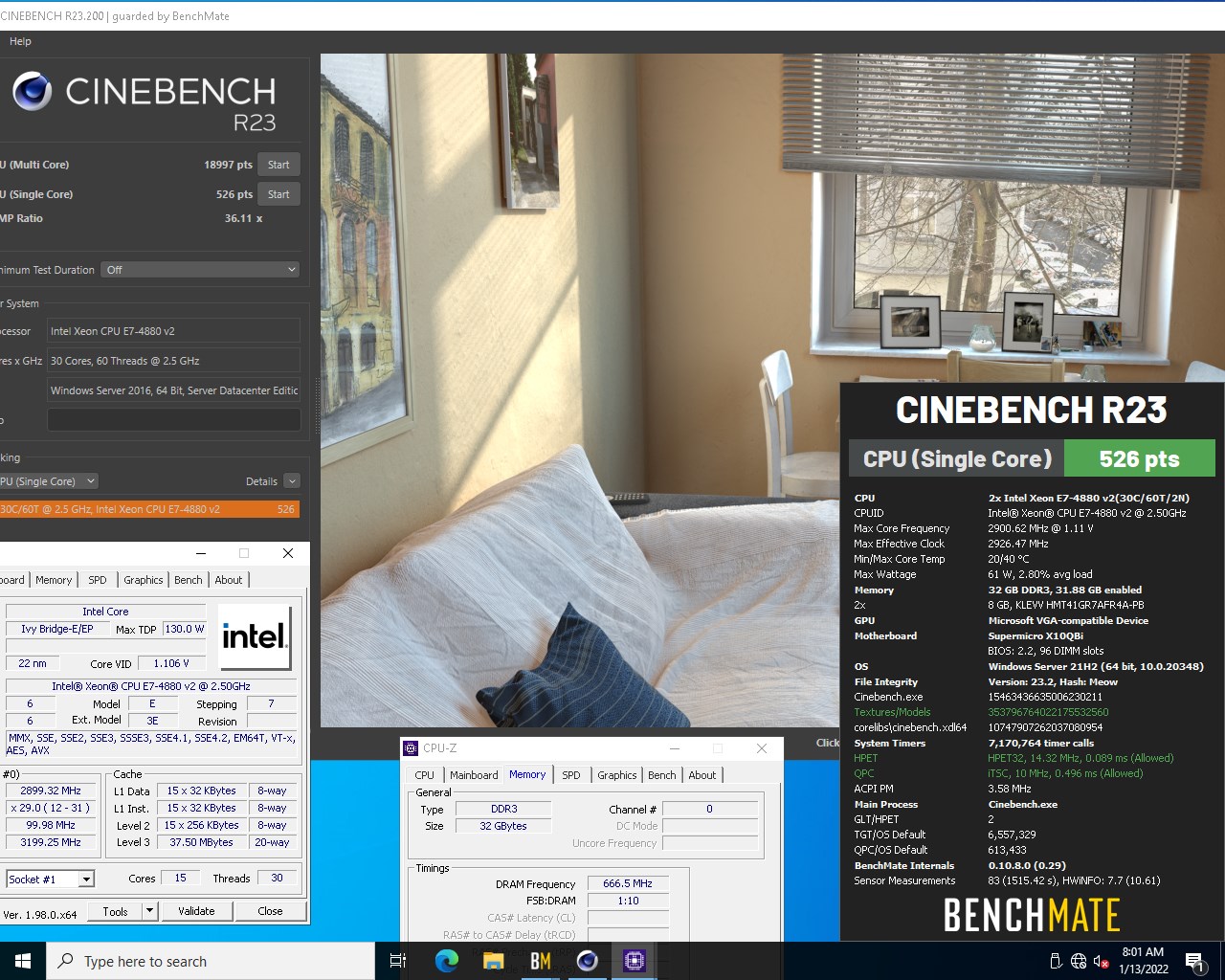This screenshot has height=980, width=1225.
Task: Click the Tools button in CPU-Z
Action: pyautogui.click(x=115, y=911)
